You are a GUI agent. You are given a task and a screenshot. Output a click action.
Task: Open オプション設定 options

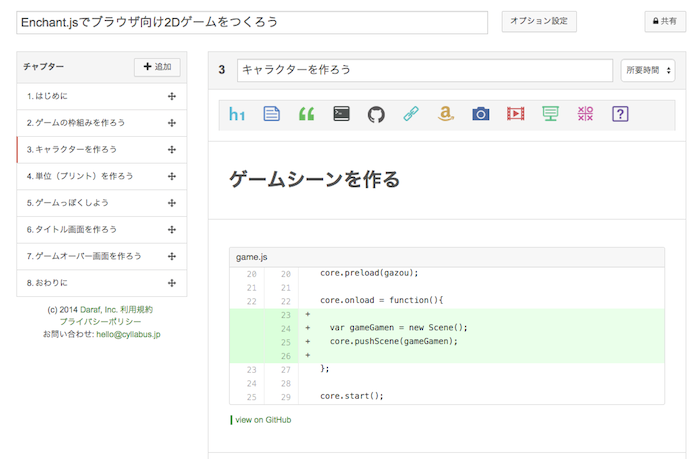coord(539,21)
